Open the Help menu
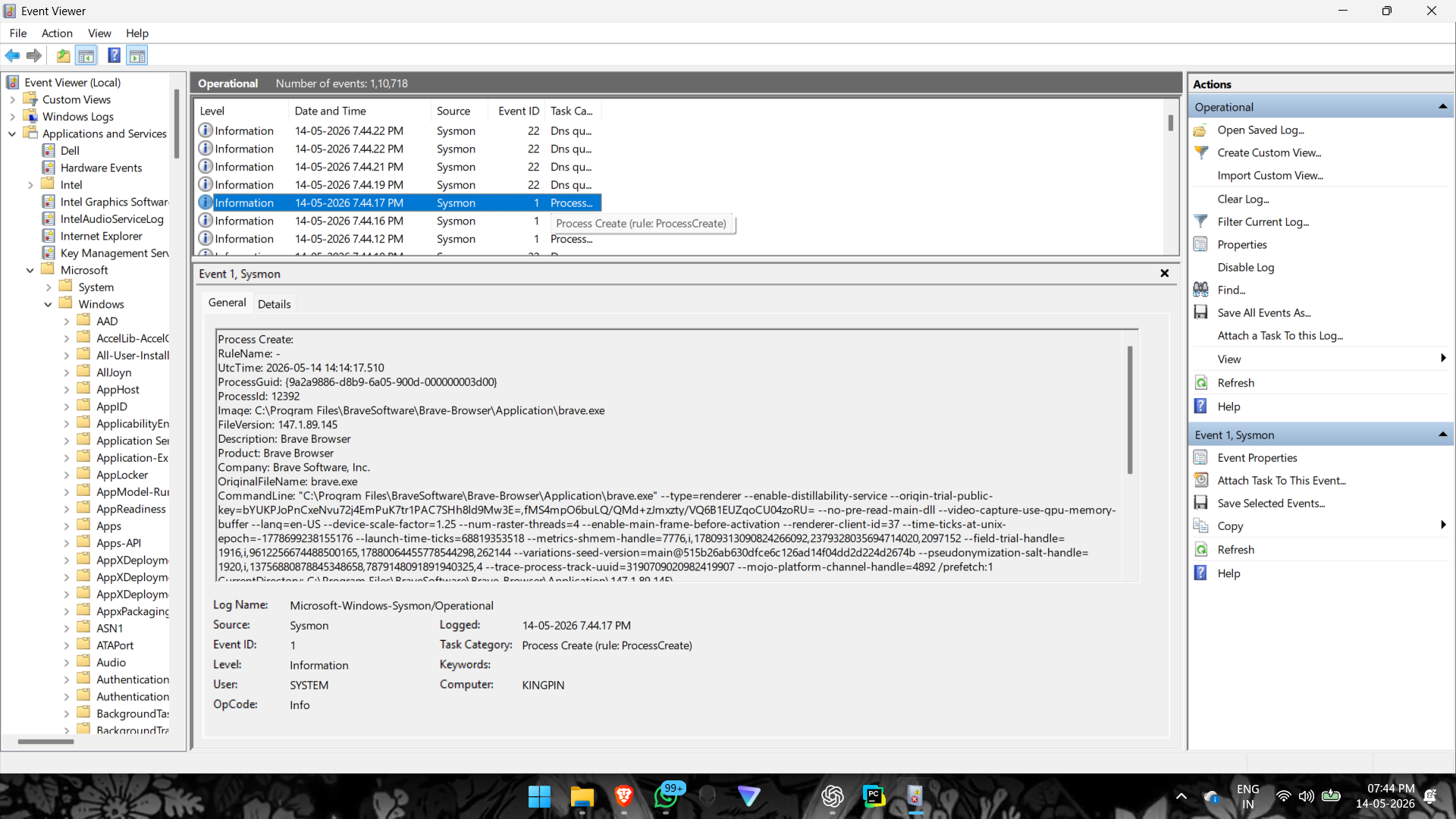The width and height of the screenshot is (1456, 819). 137,33
